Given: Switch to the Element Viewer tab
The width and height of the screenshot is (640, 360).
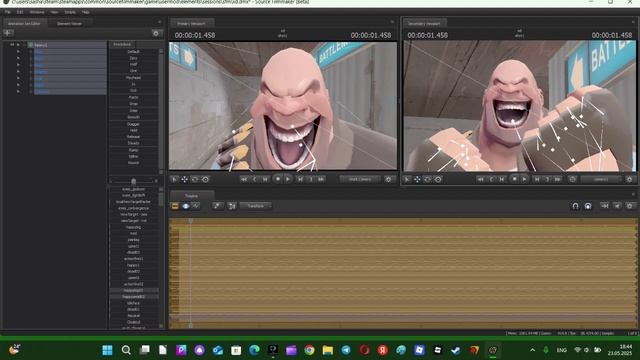Looking at the screenshot, I should (69, 24).
